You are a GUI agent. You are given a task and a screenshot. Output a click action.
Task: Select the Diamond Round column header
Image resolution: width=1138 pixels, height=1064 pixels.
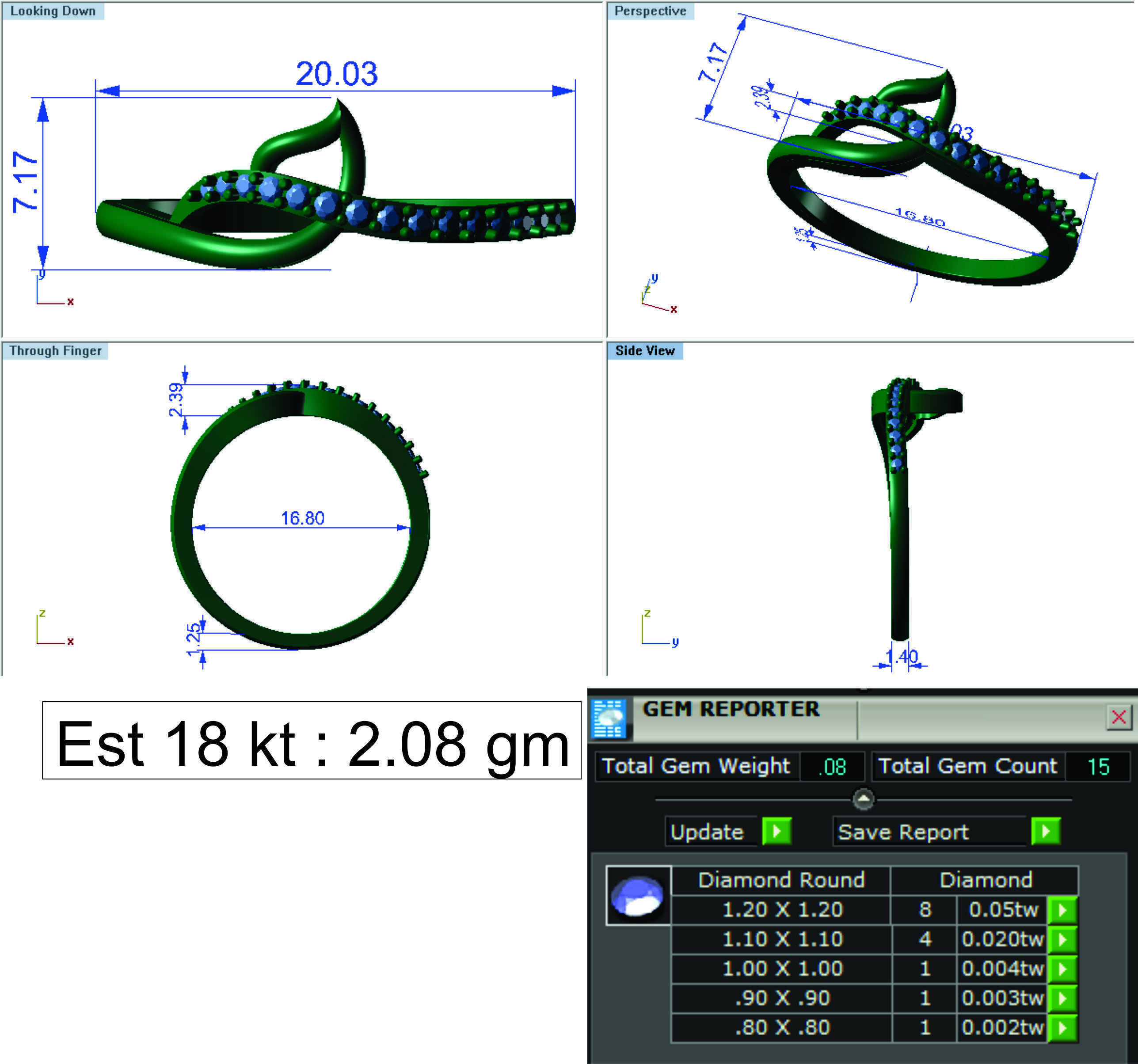point(781,880)
